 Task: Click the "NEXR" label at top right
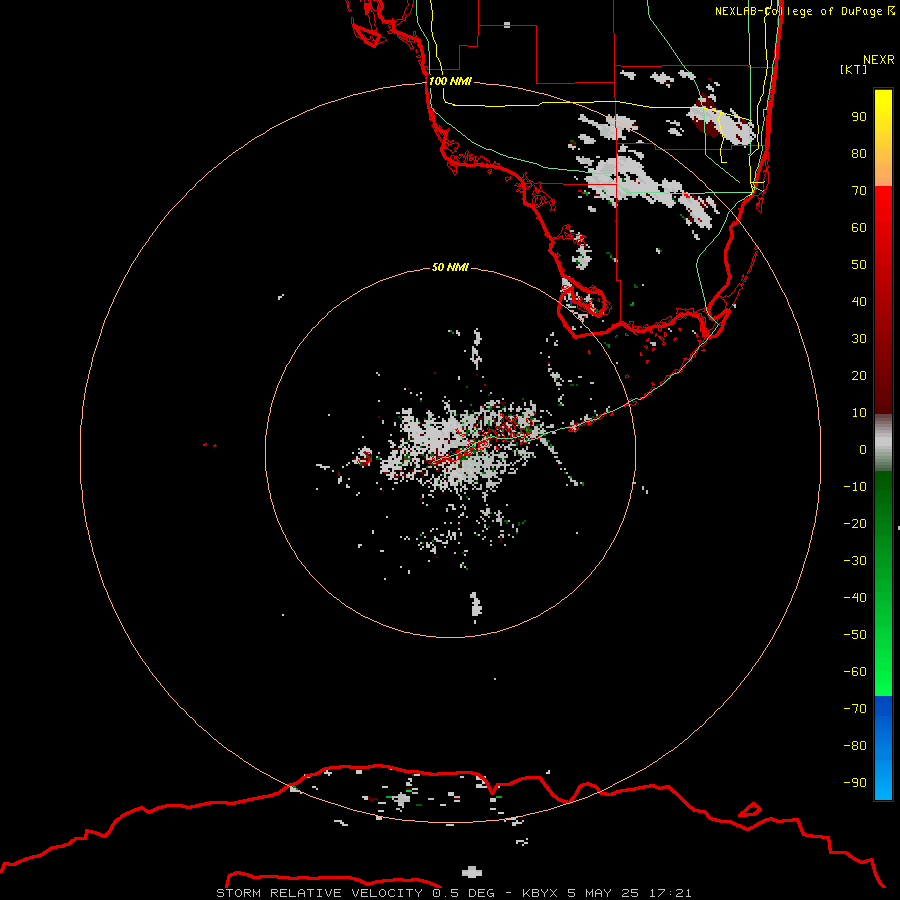(879, 60)
